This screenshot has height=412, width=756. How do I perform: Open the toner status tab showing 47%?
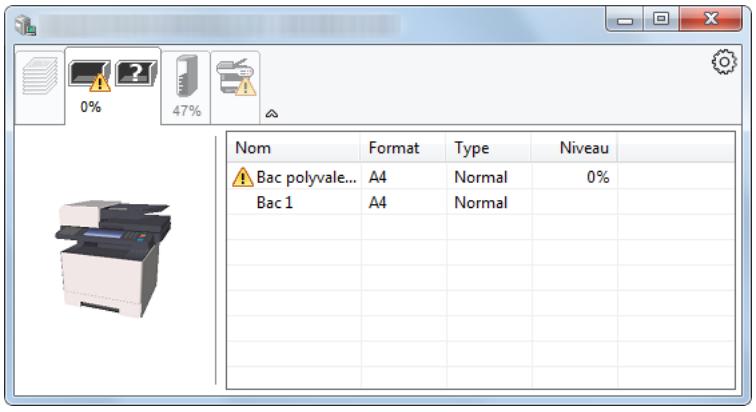click(x=186, y=87)
